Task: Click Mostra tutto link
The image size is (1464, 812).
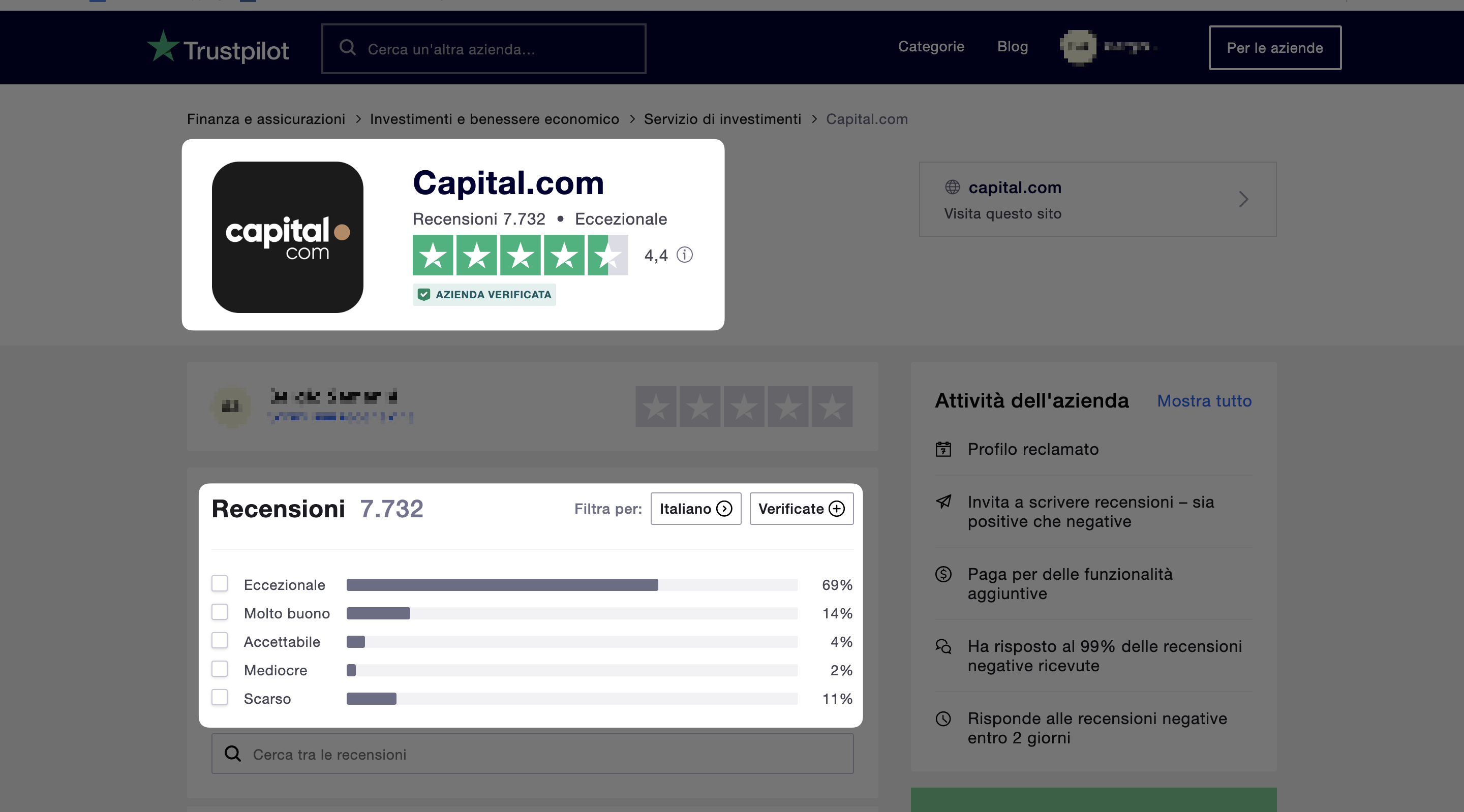Action: [1204, 400]
